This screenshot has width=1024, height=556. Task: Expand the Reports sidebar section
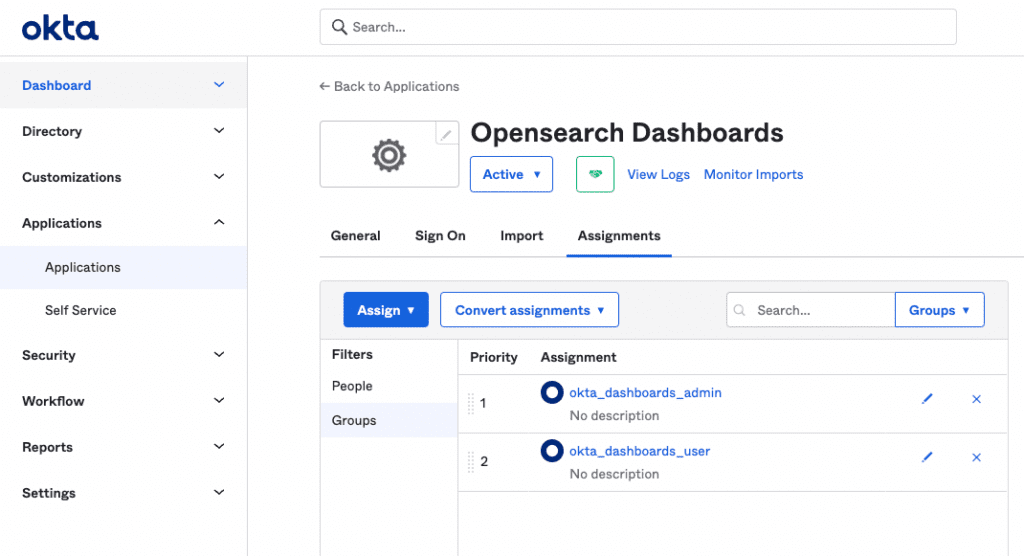pos(123,447)
